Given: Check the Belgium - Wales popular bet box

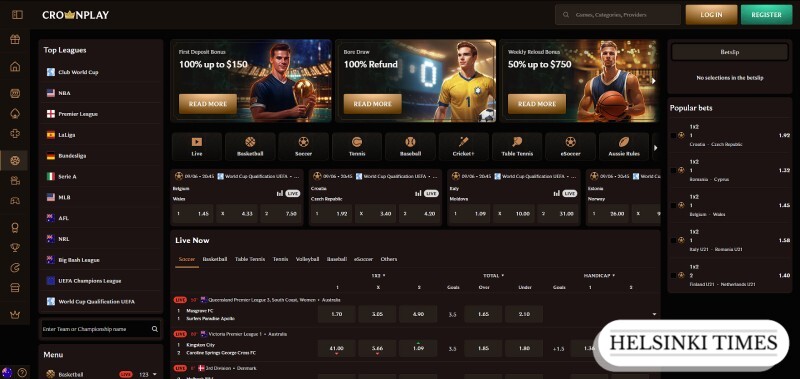Looking at the screenshot, I should point(673,206).
